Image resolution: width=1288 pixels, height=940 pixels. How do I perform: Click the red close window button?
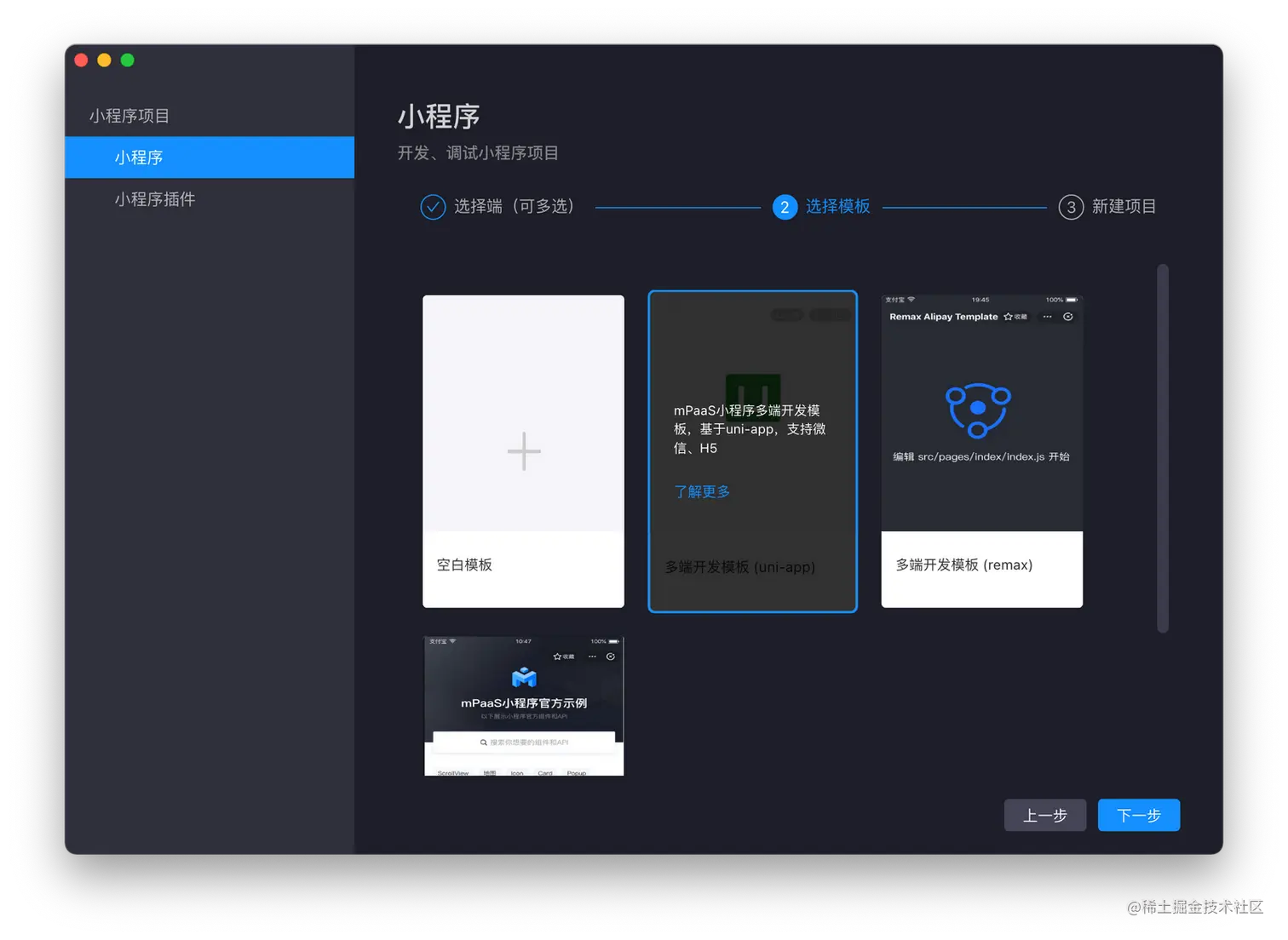click(x=82, y=60)
